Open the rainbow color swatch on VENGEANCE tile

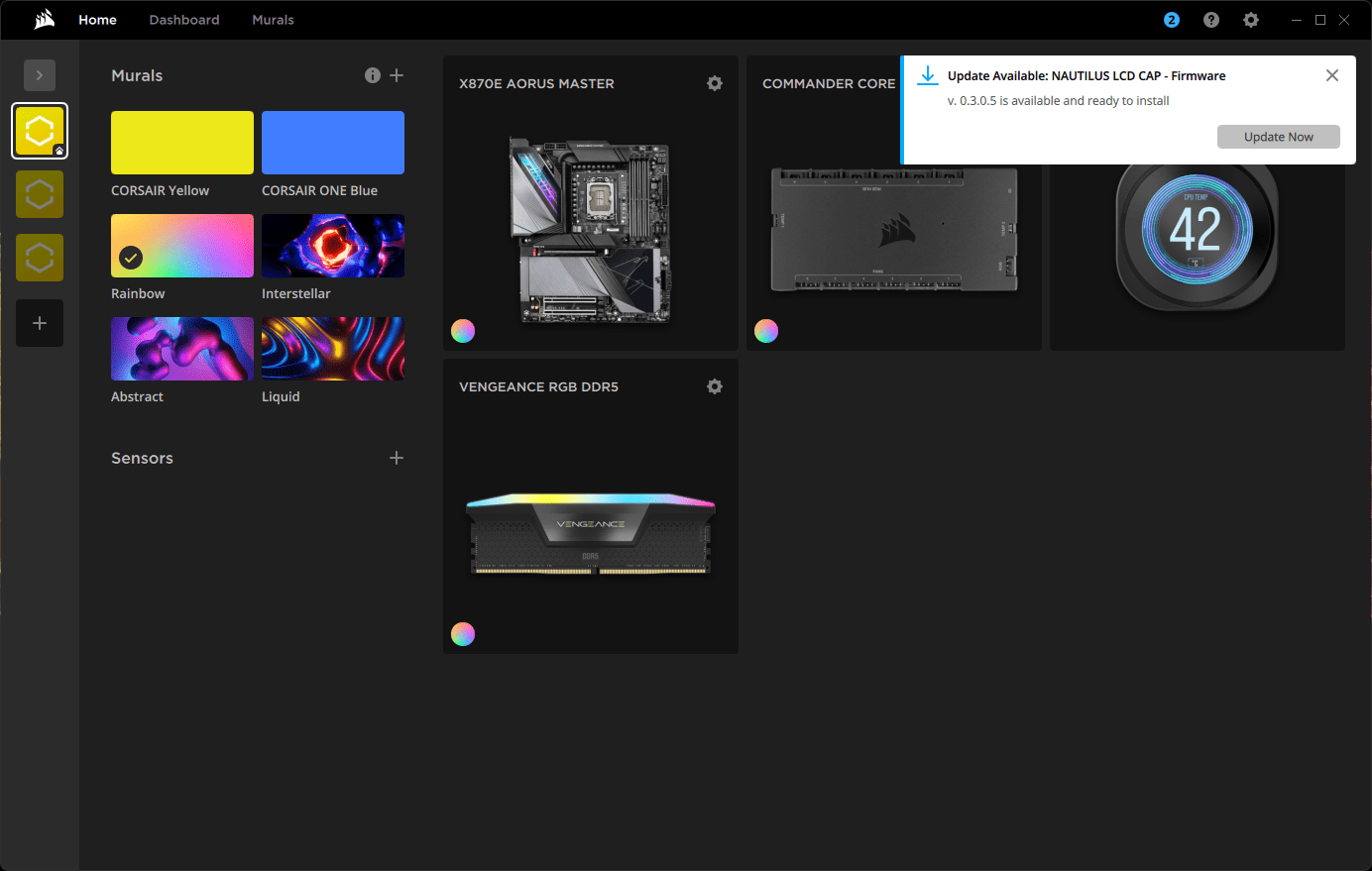463,634
